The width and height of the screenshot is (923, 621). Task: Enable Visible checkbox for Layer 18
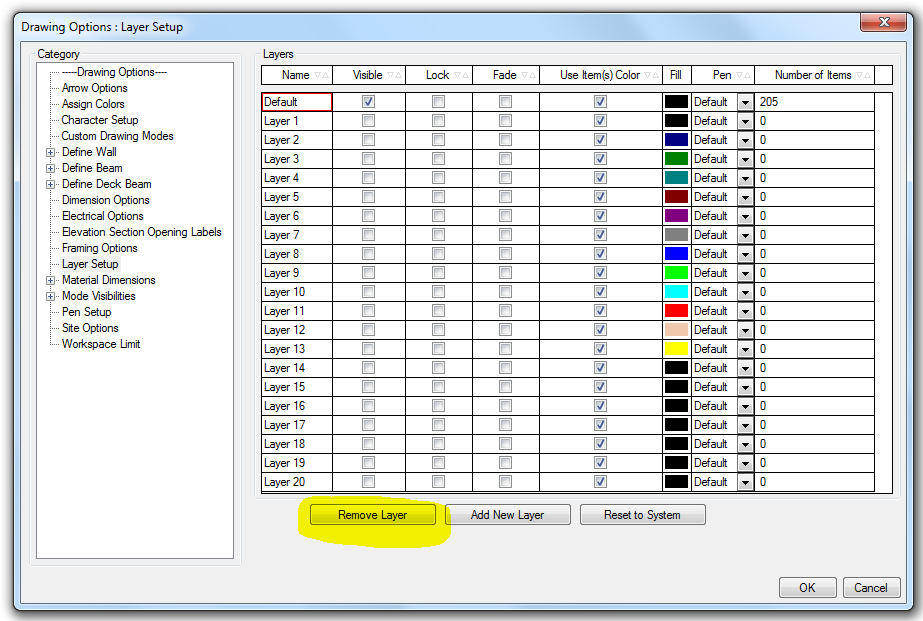pos(368,444)
